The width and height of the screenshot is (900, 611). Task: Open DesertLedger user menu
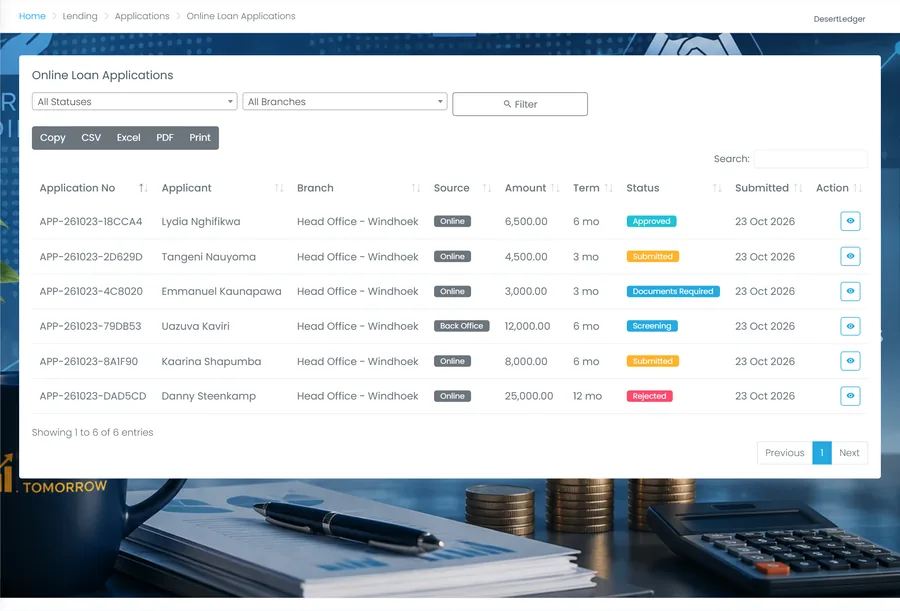coord(839,19)
